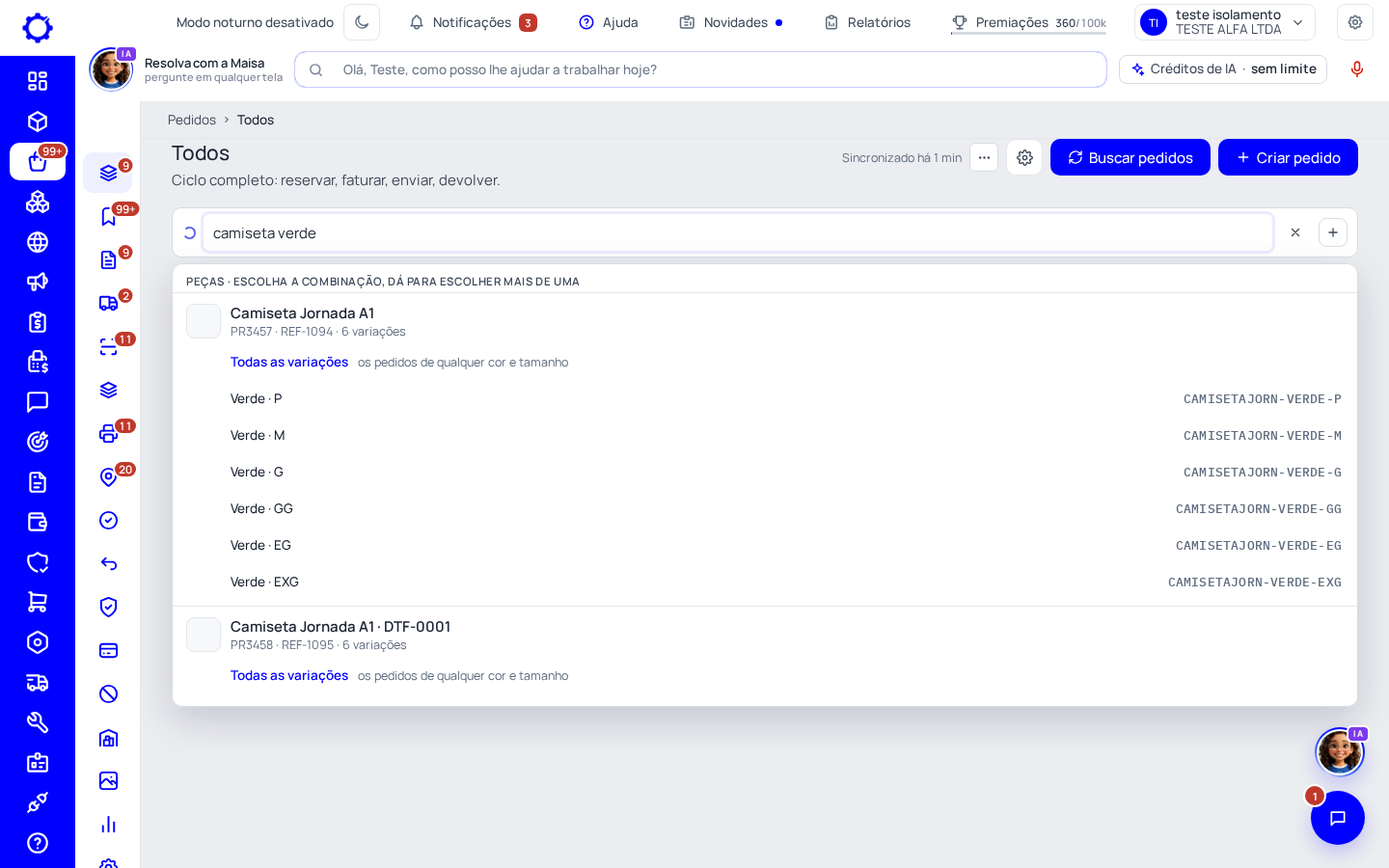Viewport: 1389px width, 868px height.
Task: Open the megaphone marketing icon in left sidebar
Action: pyautogui.click(x=38, y=282)
